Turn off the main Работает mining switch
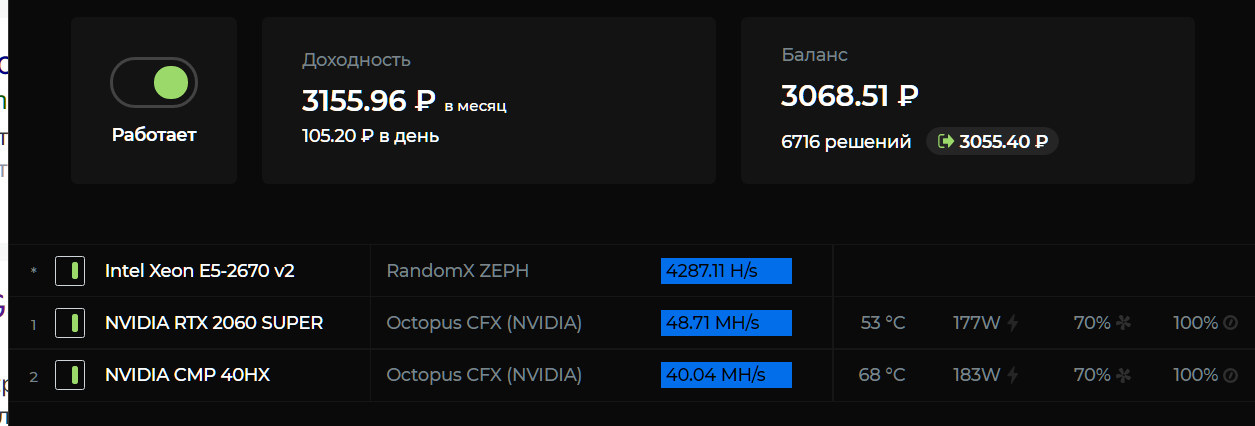Screen dimensions: 1255x426 154,83
